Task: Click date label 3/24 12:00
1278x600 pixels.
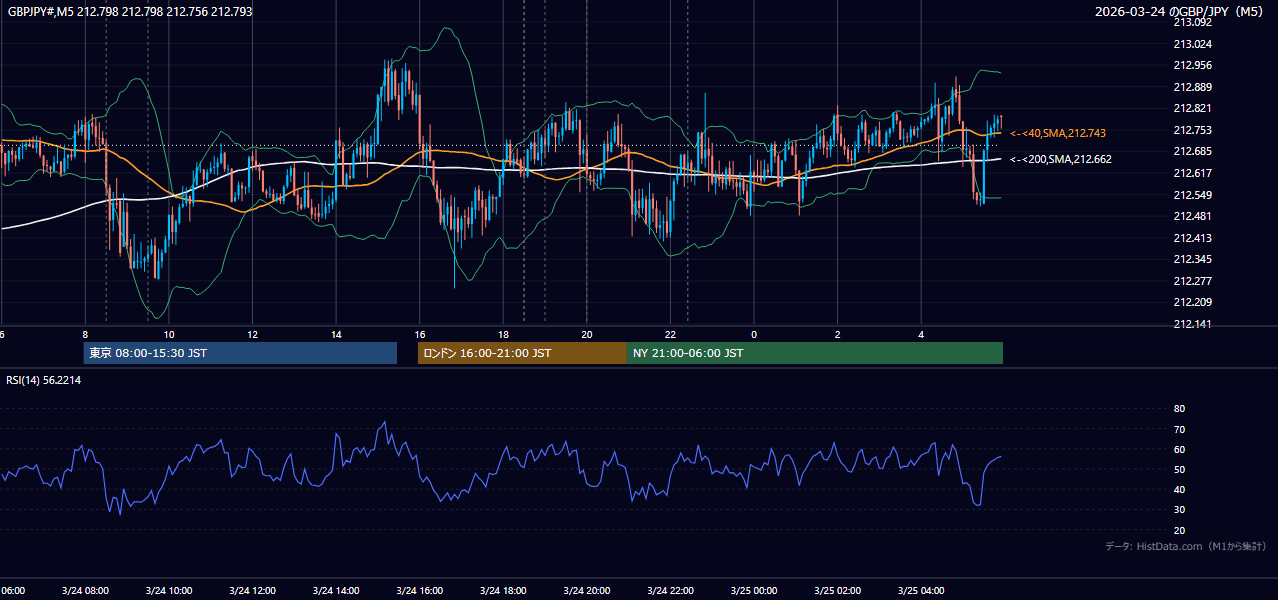Action: [252, 591]
